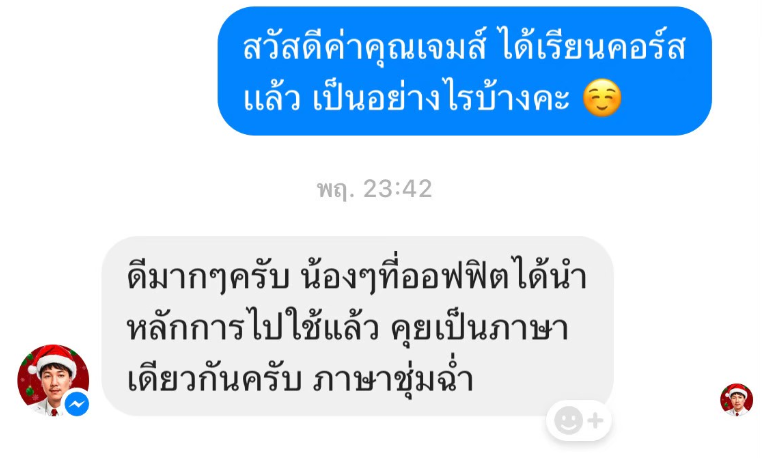This screenshot has height=458, width=763.
Task: Open the sender's Santa hat profile picture
Action: click(53, 380)
